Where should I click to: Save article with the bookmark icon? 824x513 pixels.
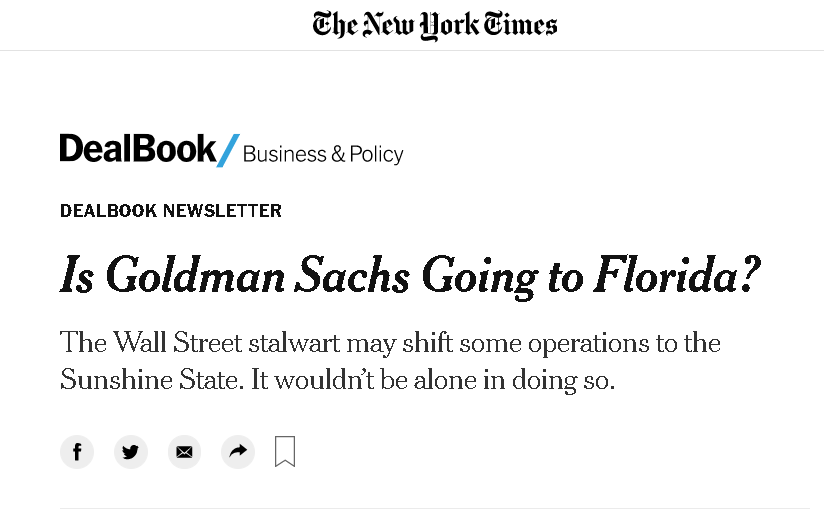click(285, 451)
